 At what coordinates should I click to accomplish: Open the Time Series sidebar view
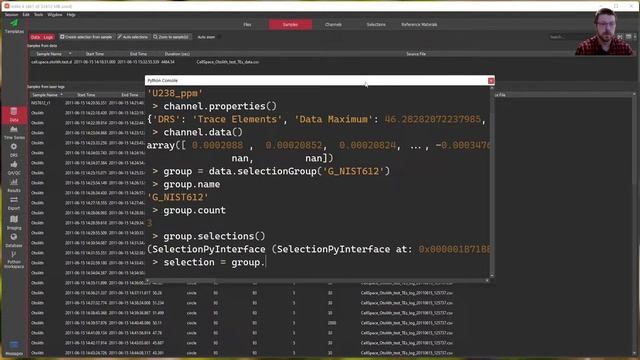pos(14,133)
